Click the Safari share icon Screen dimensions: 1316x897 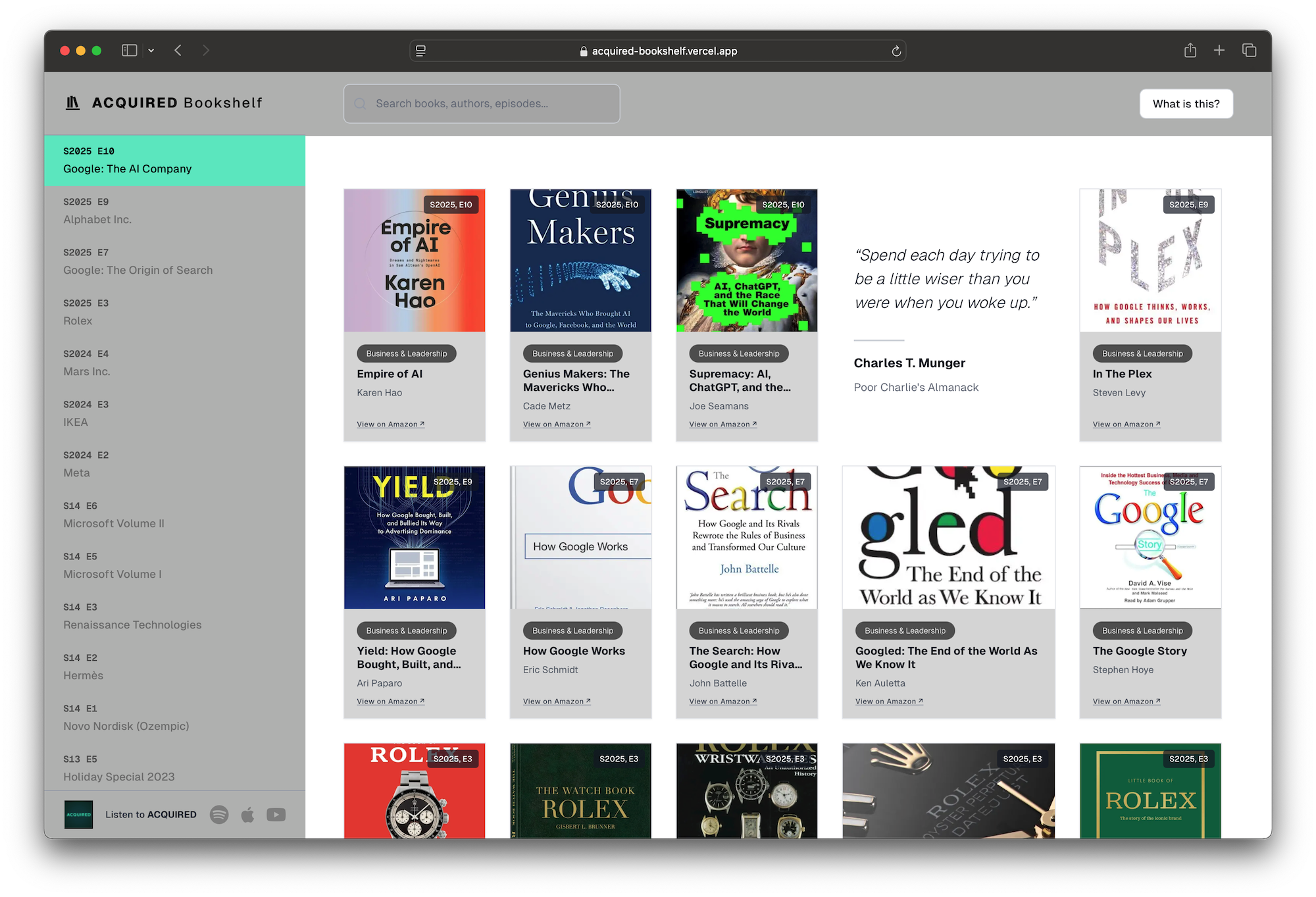pos(1190,51)
